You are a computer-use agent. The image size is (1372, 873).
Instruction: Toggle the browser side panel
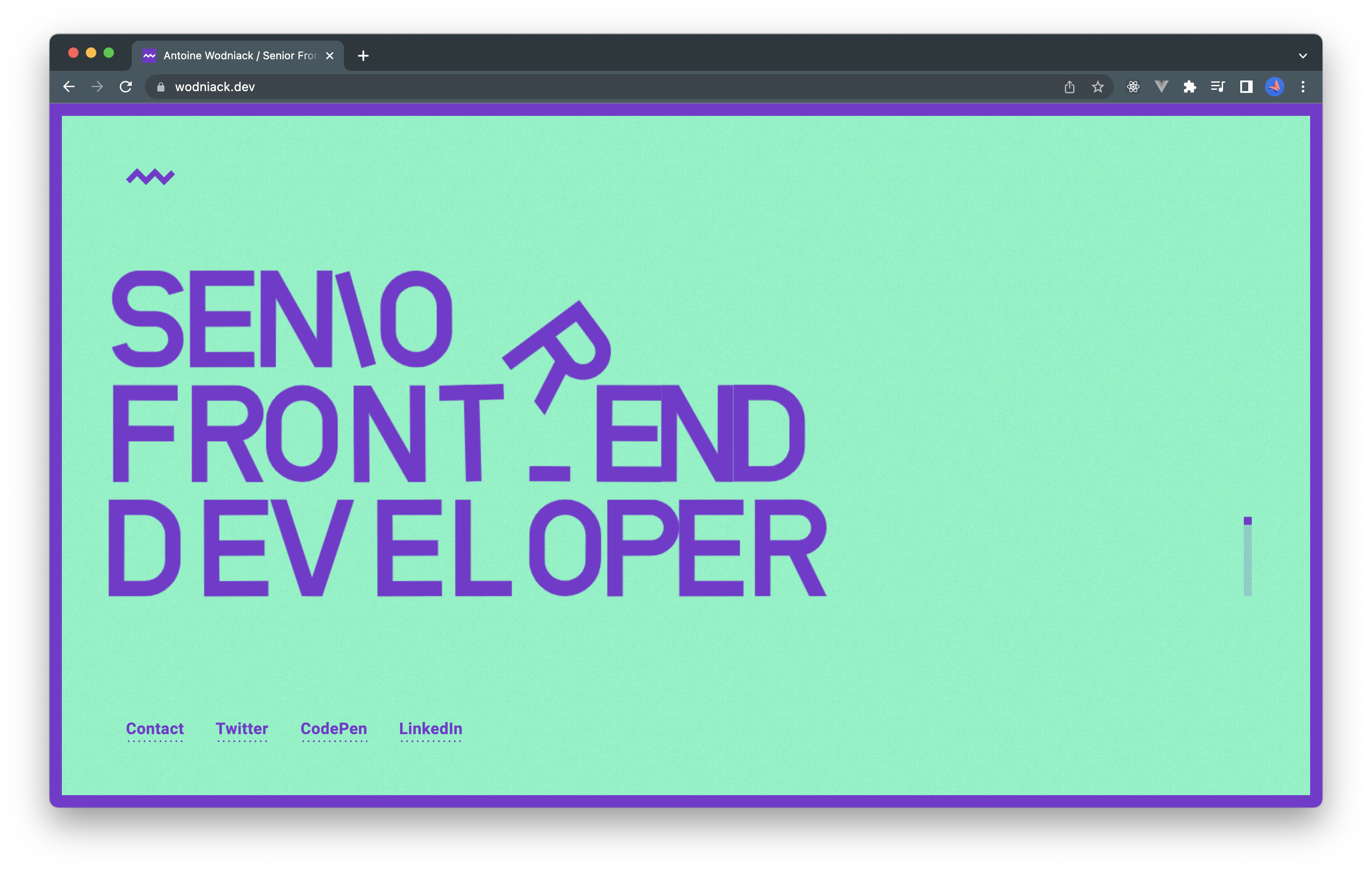pos(1246,87)
